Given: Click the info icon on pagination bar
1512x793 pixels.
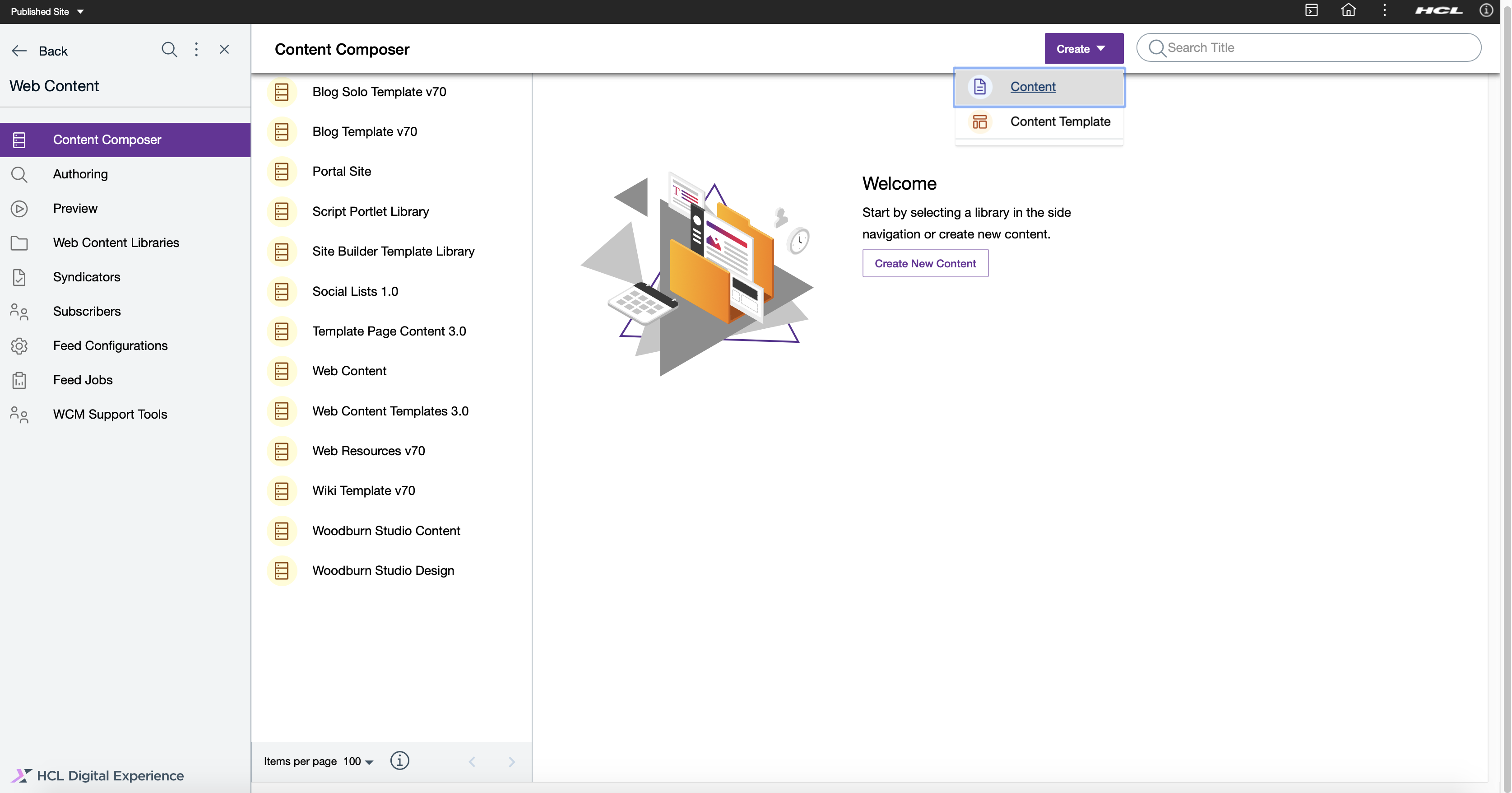Looking at the screenshot, I should point(398,761).
